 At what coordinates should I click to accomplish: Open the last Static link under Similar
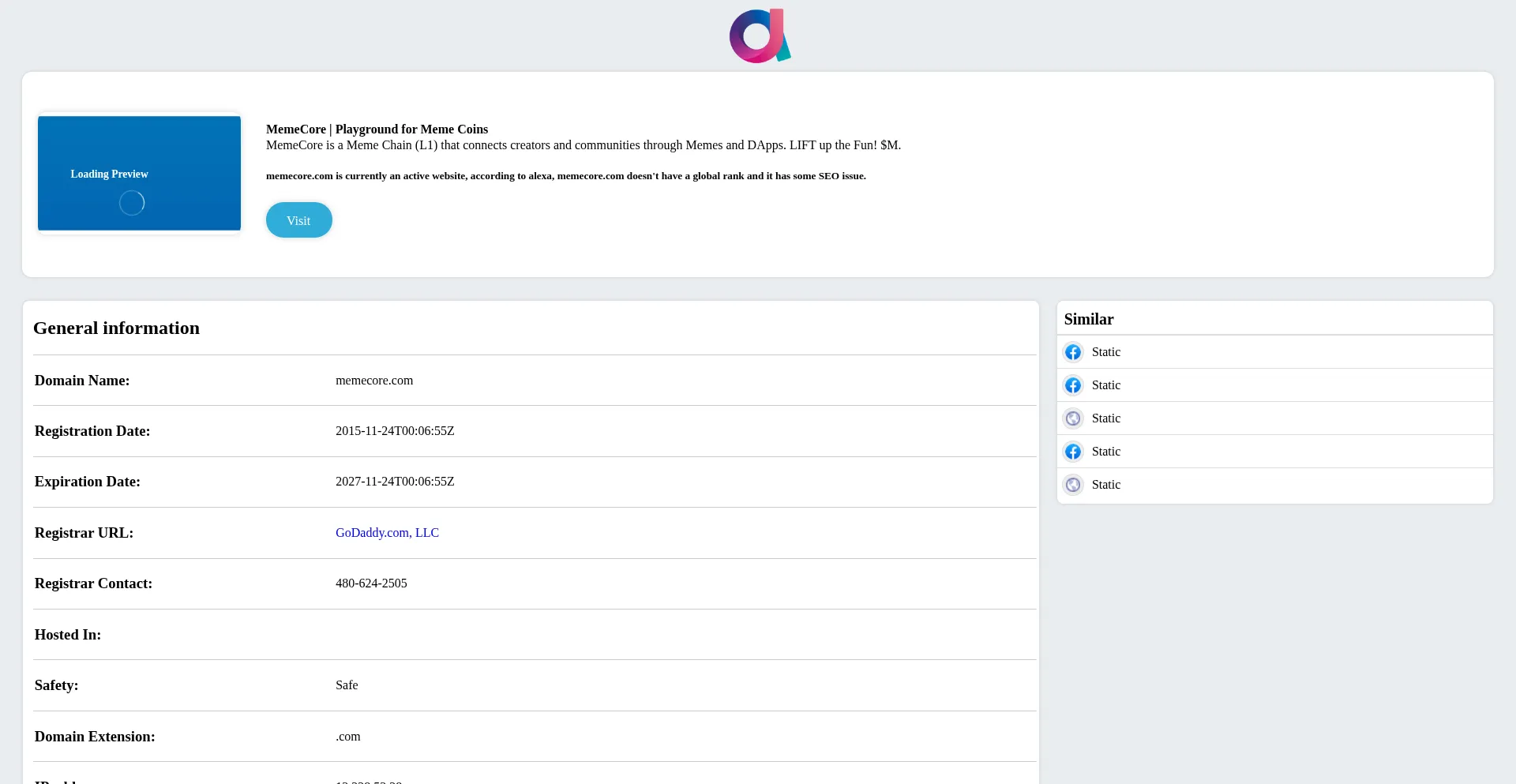pos(1105,485)
